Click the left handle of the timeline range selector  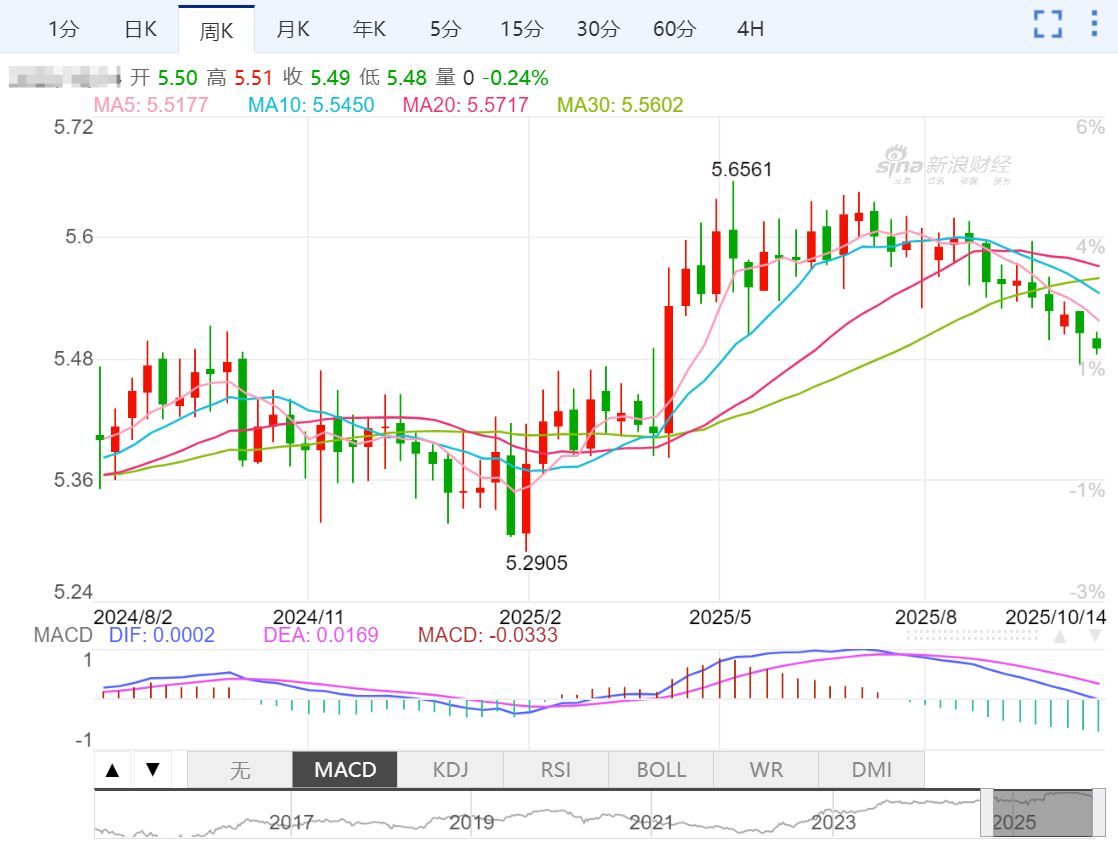pos(986,813)
